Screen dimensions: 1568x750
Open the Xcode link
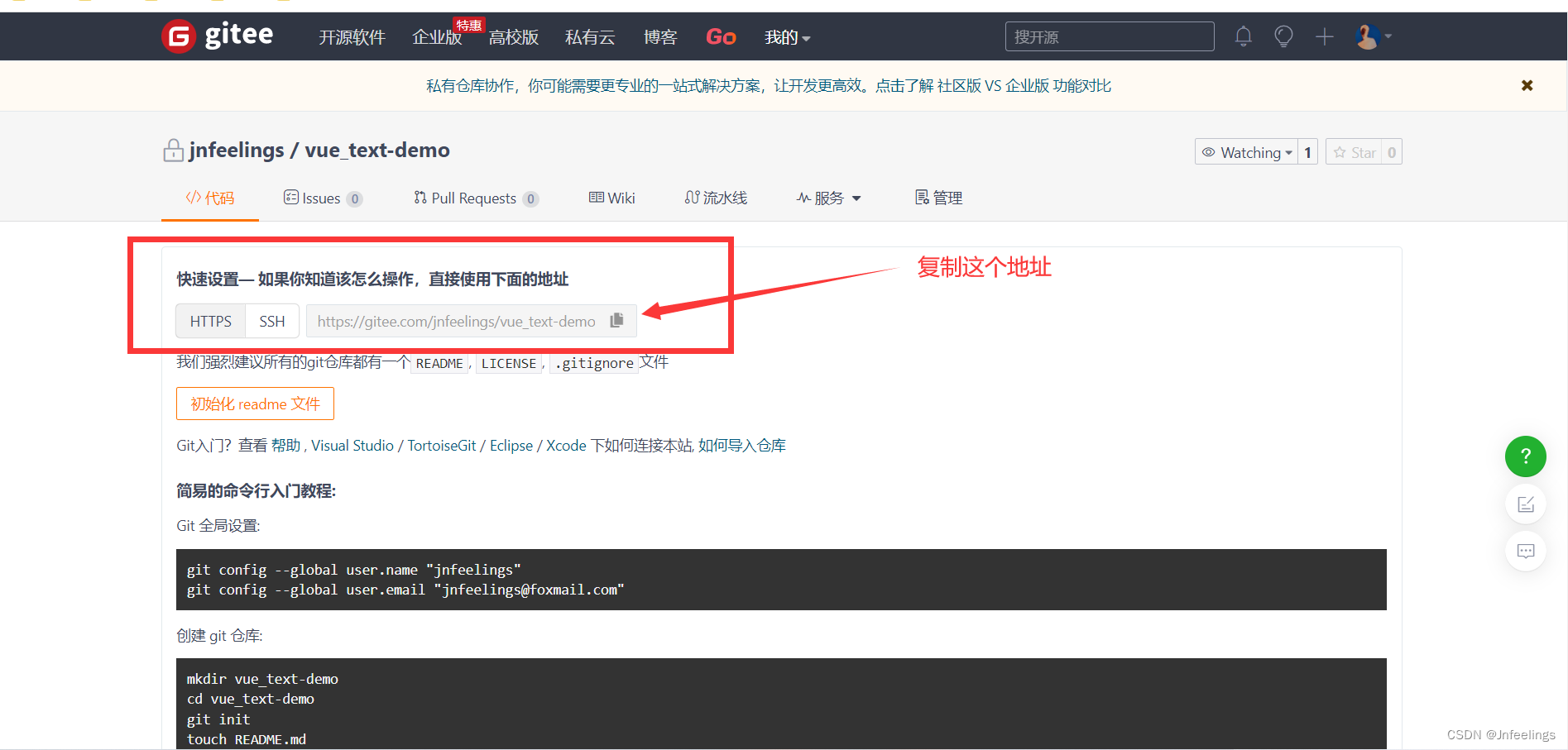pyautogui.click(x=566, y=446)
